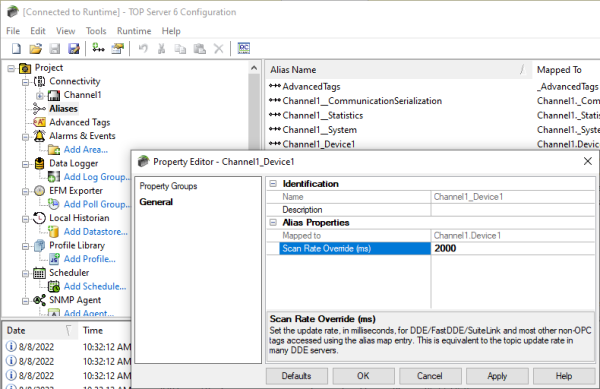Image resolution: width=600 pixels, height=389 pixels.
Task: Click the tree panel scroll up arrow
Action: [254, 68]
